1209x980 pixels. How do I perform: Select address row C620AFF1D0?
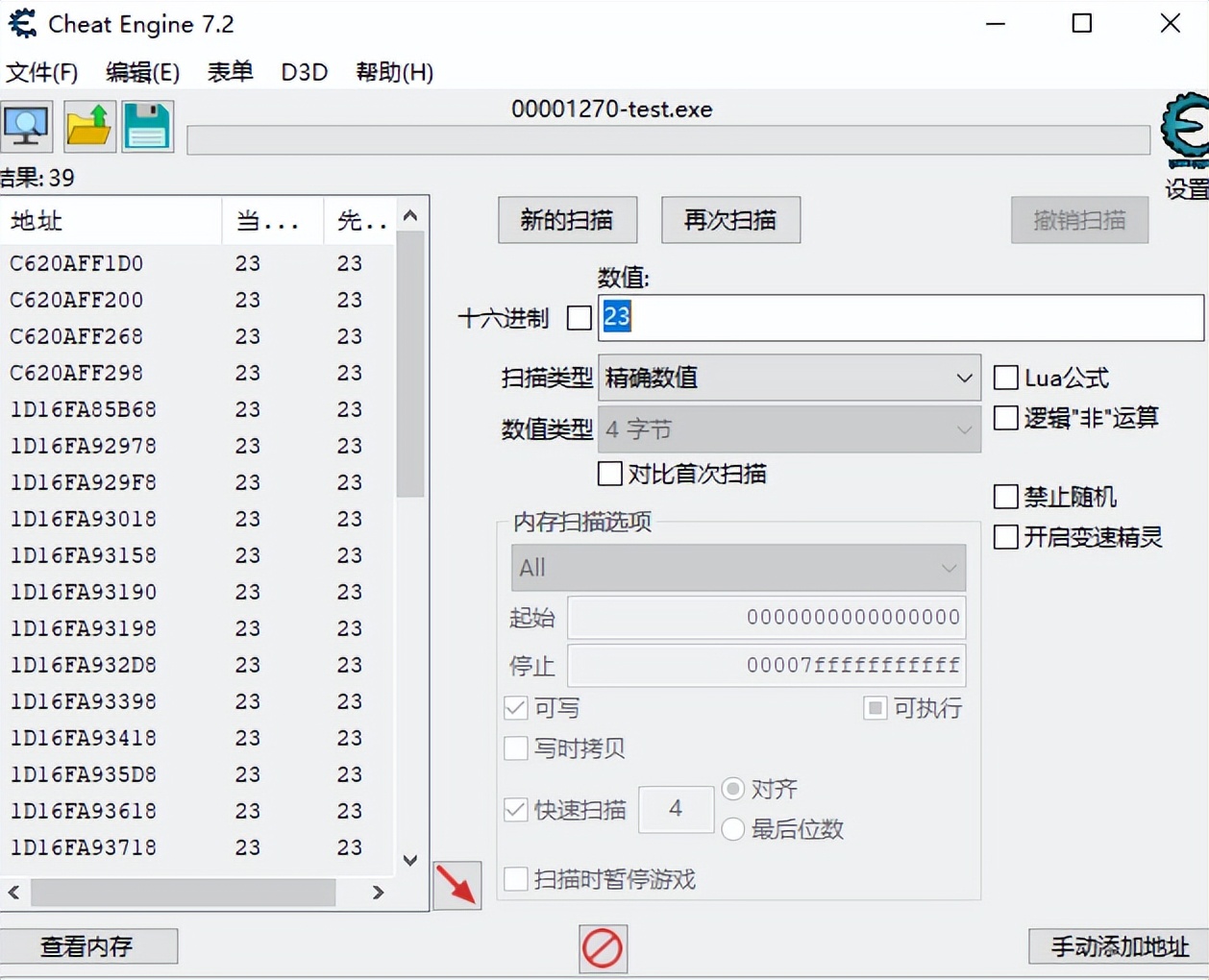197,262
